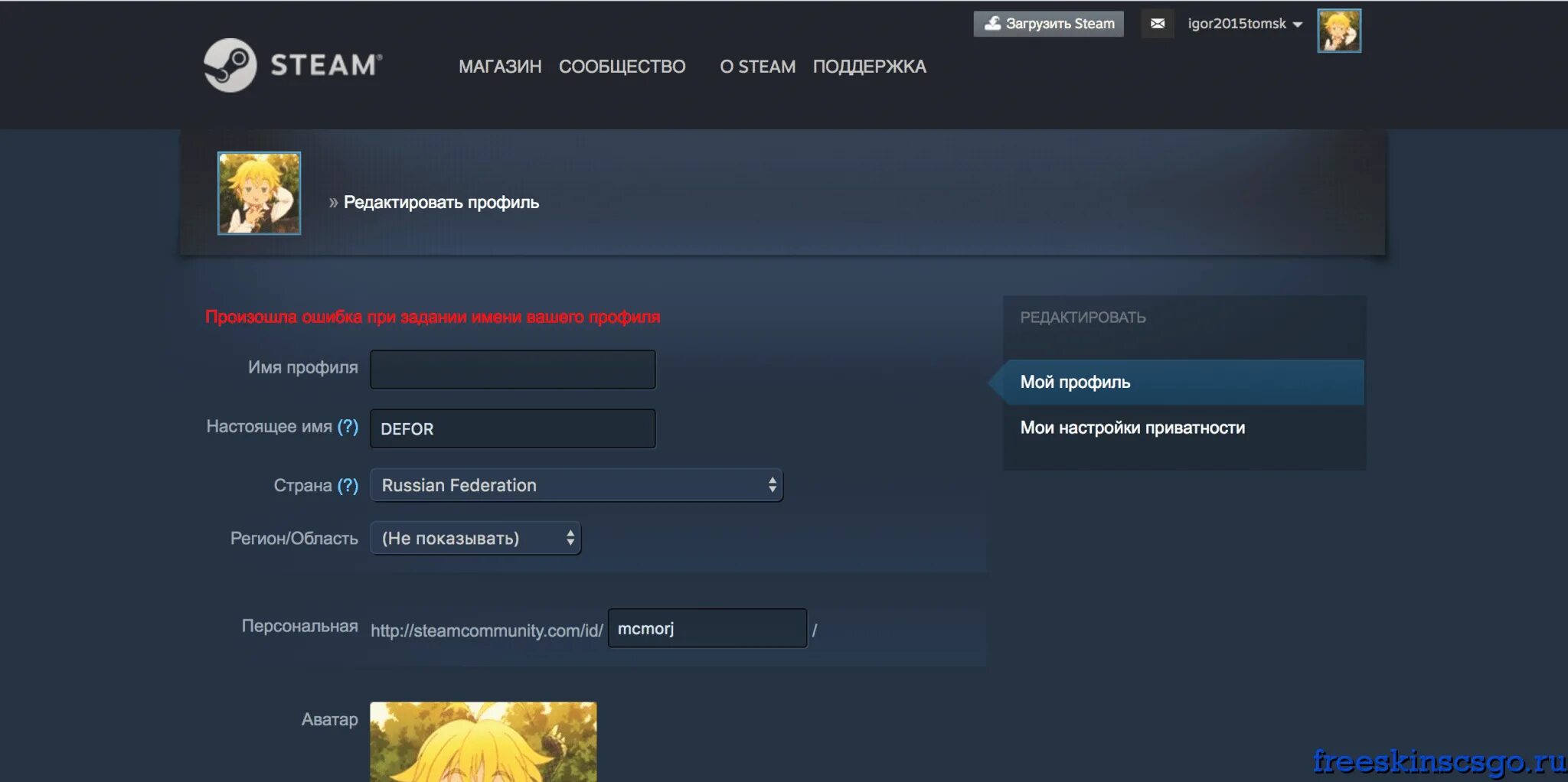The image size is (1568, 782).
Task: Open the О STEAM menu item
Action: pos(757,67)
